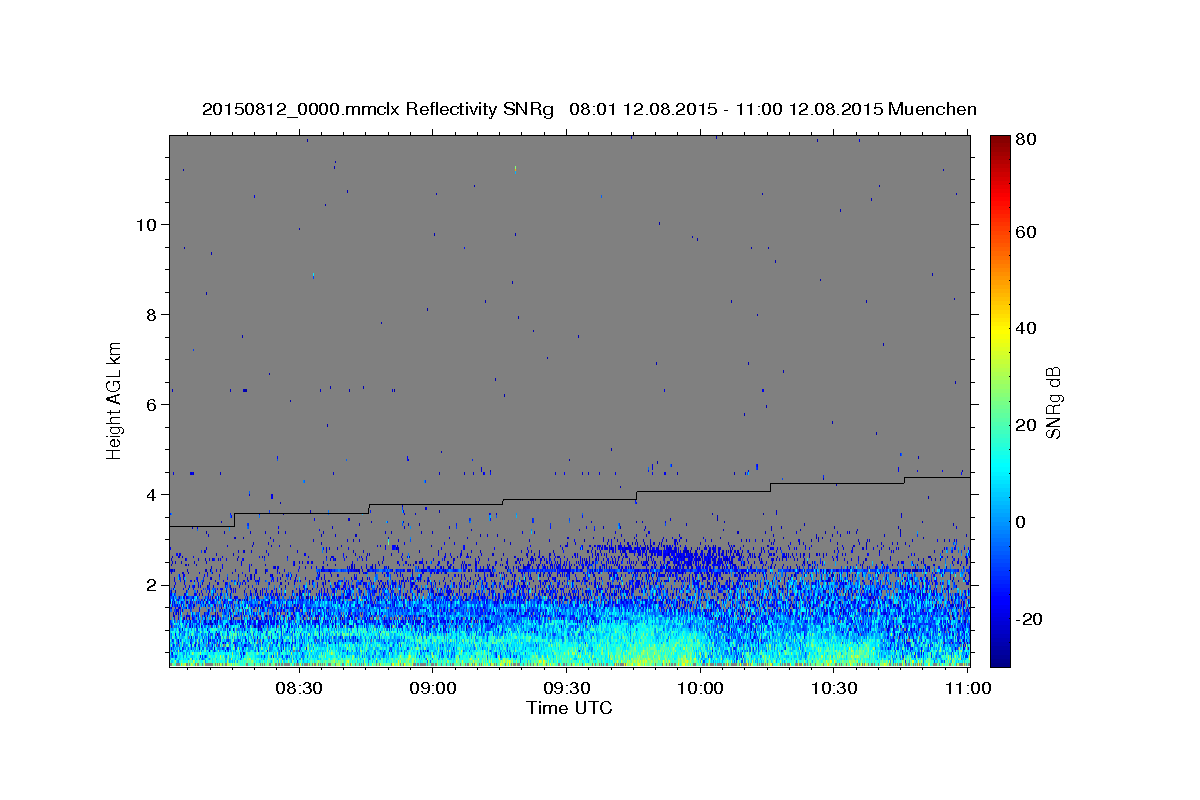Click the colorbar value -20

[x=1030, y=619]
